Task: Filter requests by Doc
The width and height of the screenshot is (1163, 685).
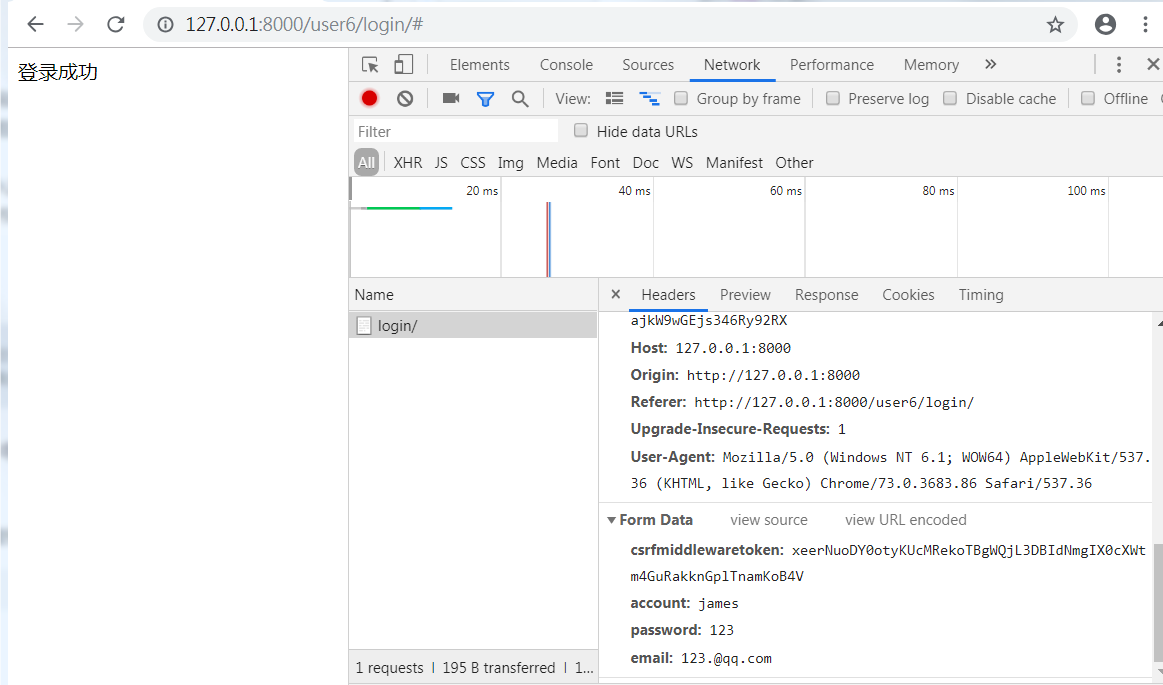Action: point(645,162)
